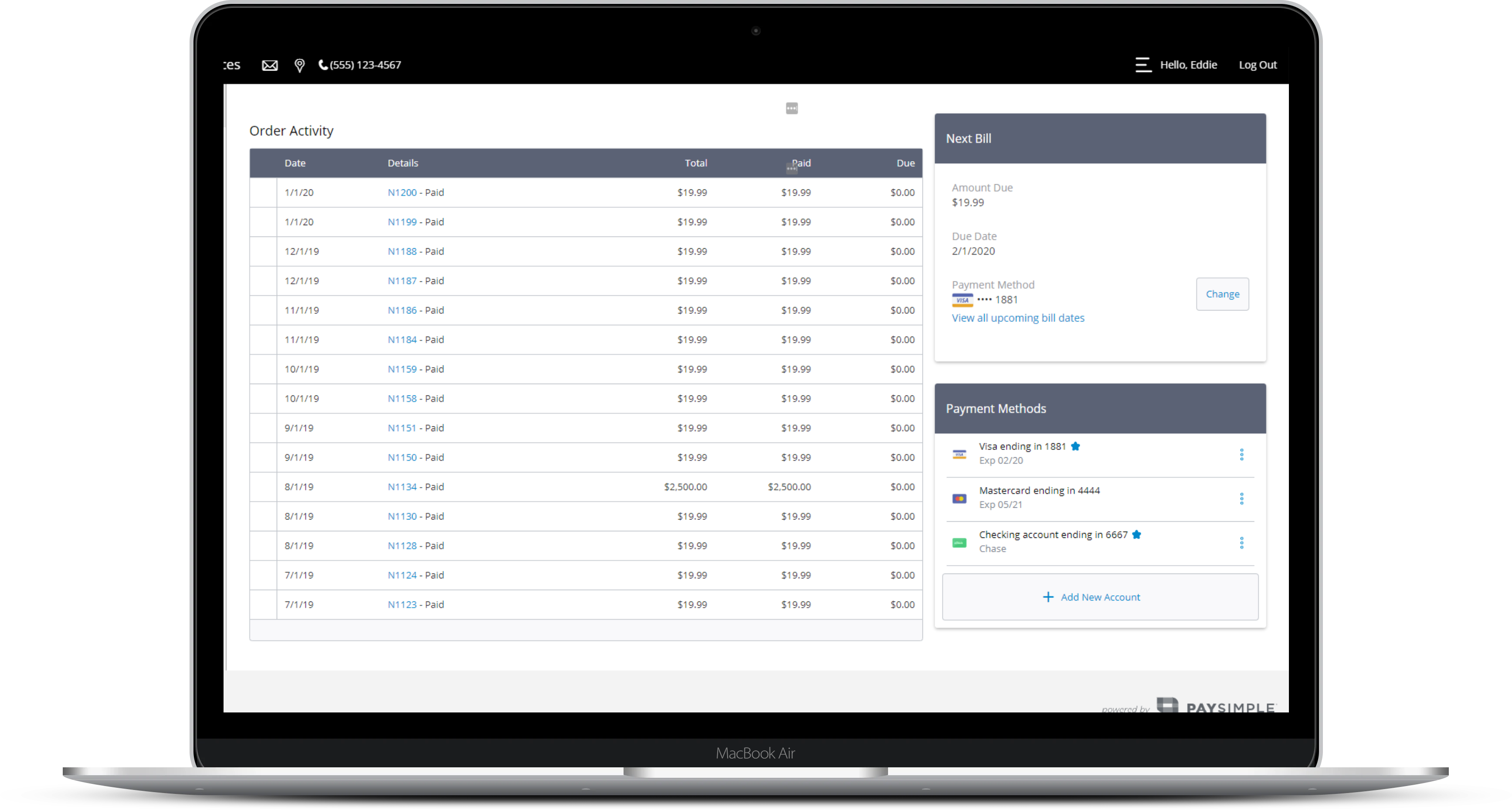Open options menu for Checking account ending 6667
The image size is (1512, 810).
pos(1241,543)
